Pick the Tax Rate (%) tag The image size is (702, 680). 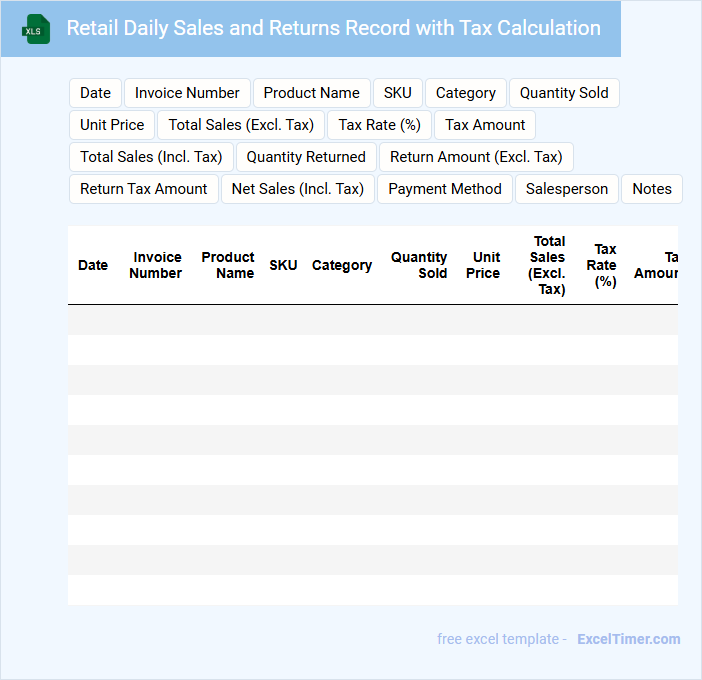point(379,125)
